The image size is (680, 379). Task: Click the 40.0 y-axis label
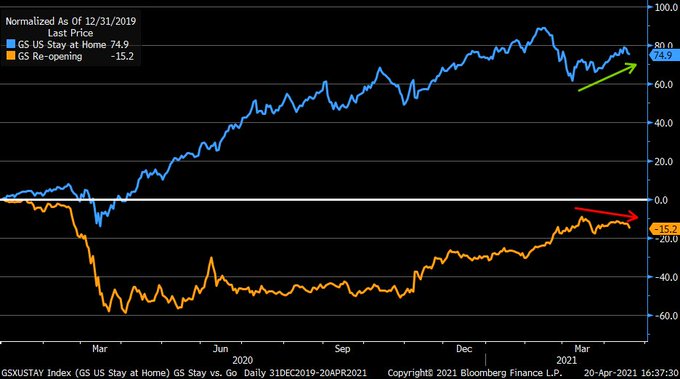coord(664,123)
